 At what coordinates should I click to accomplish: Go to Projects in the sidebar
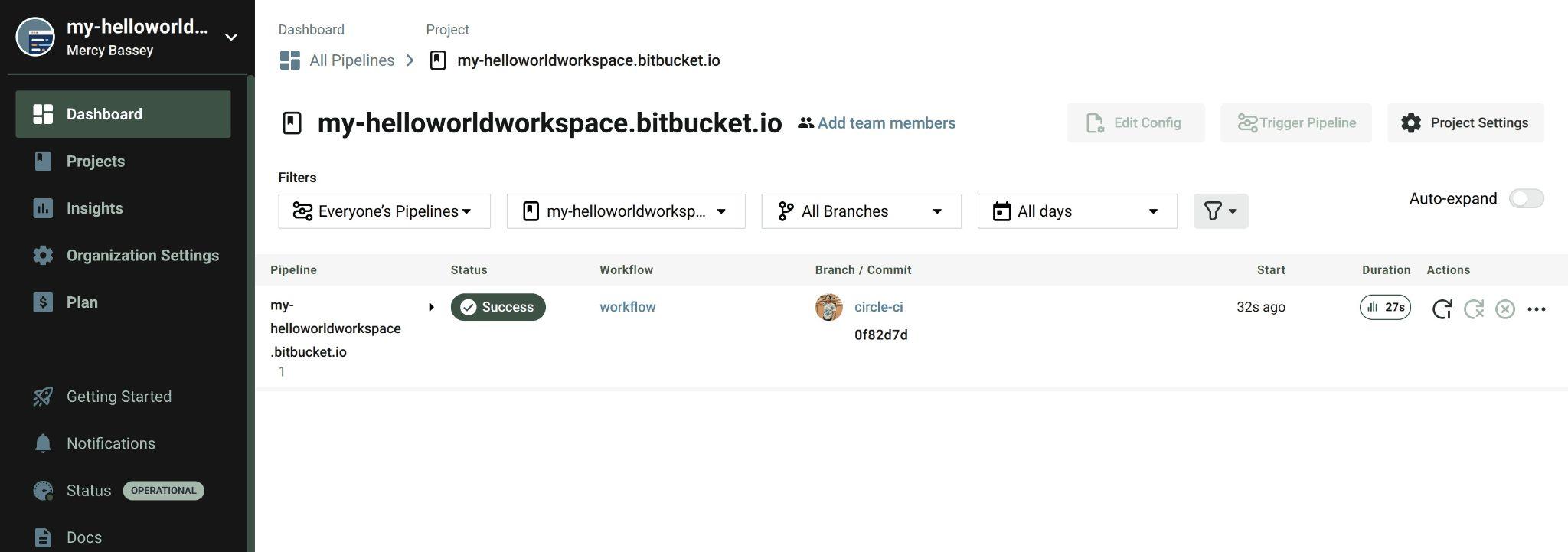pyautogui.click(x=95, y=162)
